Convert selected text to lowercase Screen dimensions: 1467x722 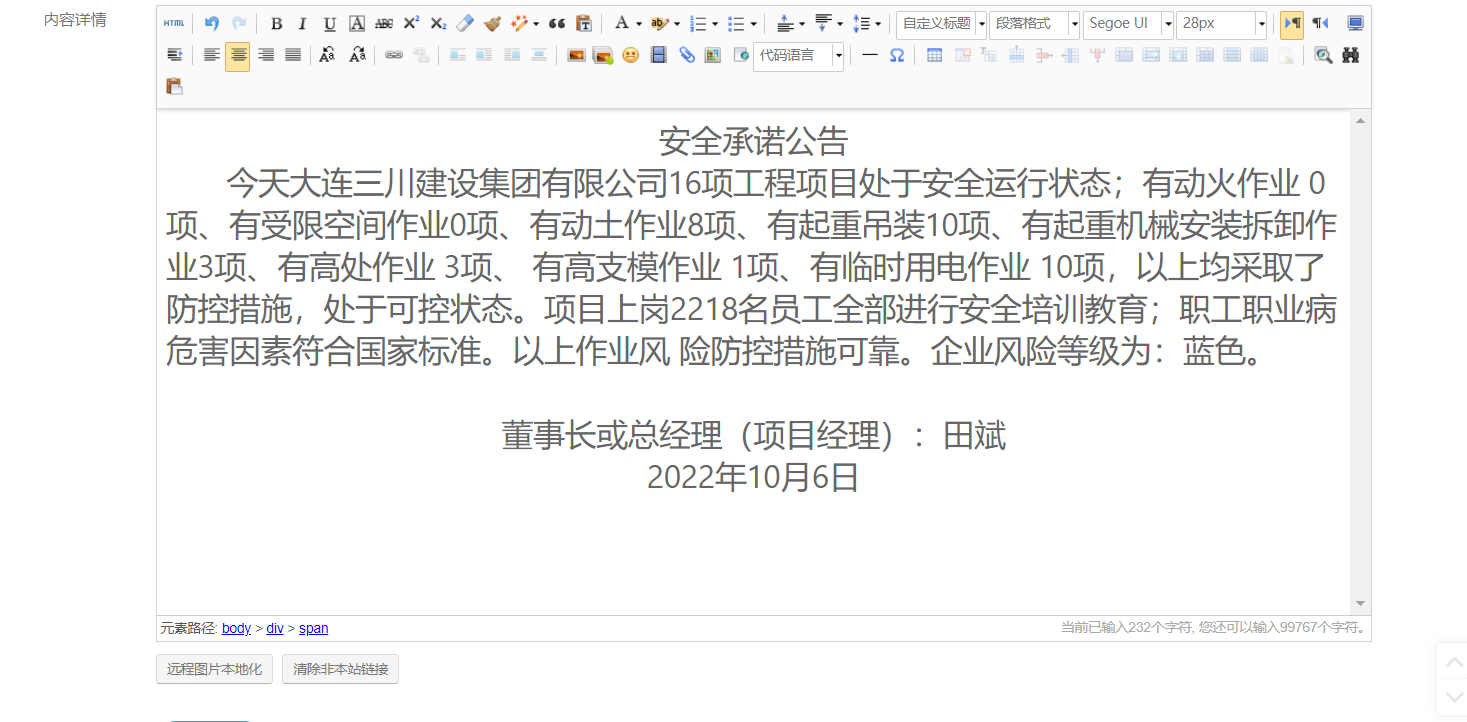point(357,55)
